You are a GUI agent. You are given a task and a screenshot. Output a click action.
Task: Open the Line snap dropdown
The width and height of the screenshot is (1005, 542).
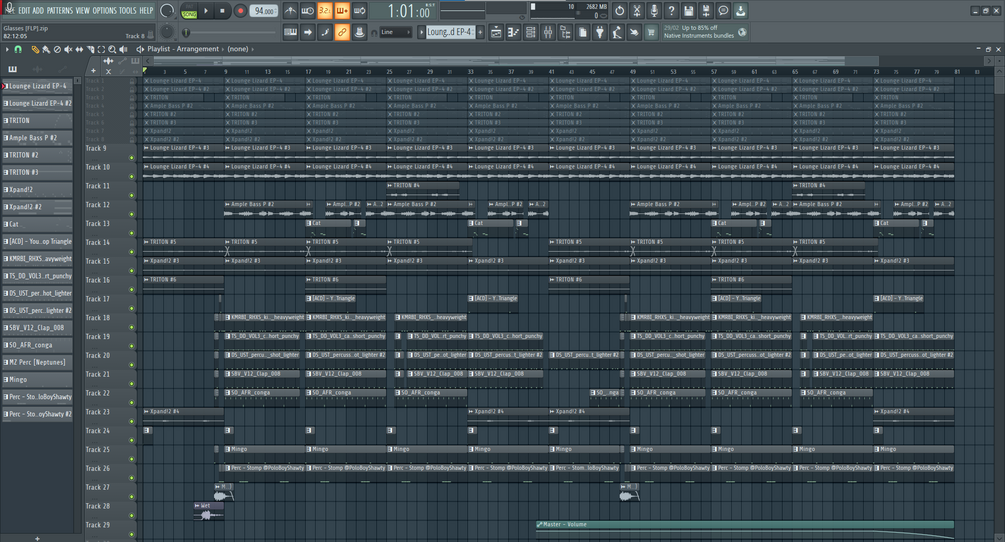395,32
